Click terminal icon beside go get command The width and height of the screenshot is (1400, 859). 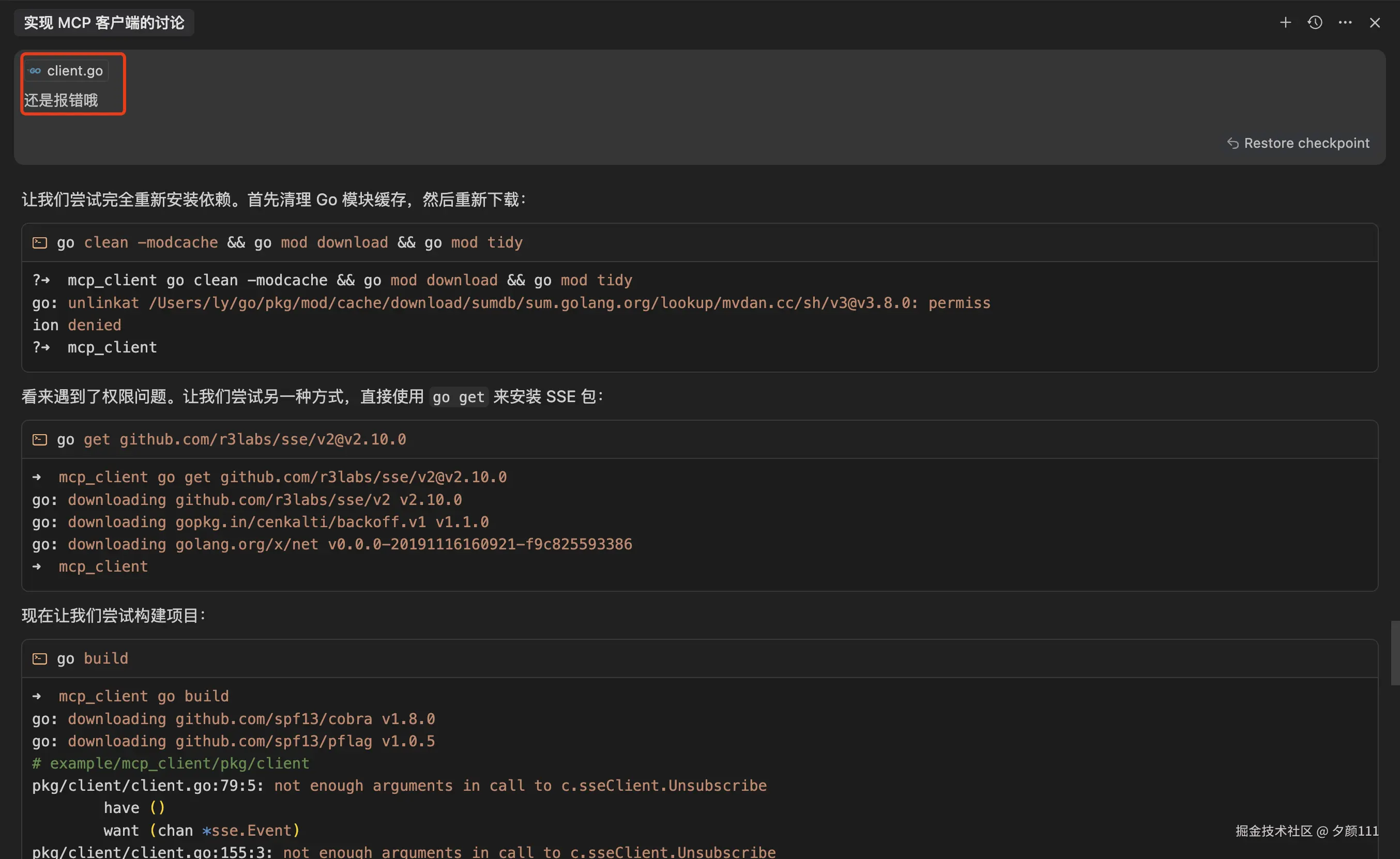(40, 440)
